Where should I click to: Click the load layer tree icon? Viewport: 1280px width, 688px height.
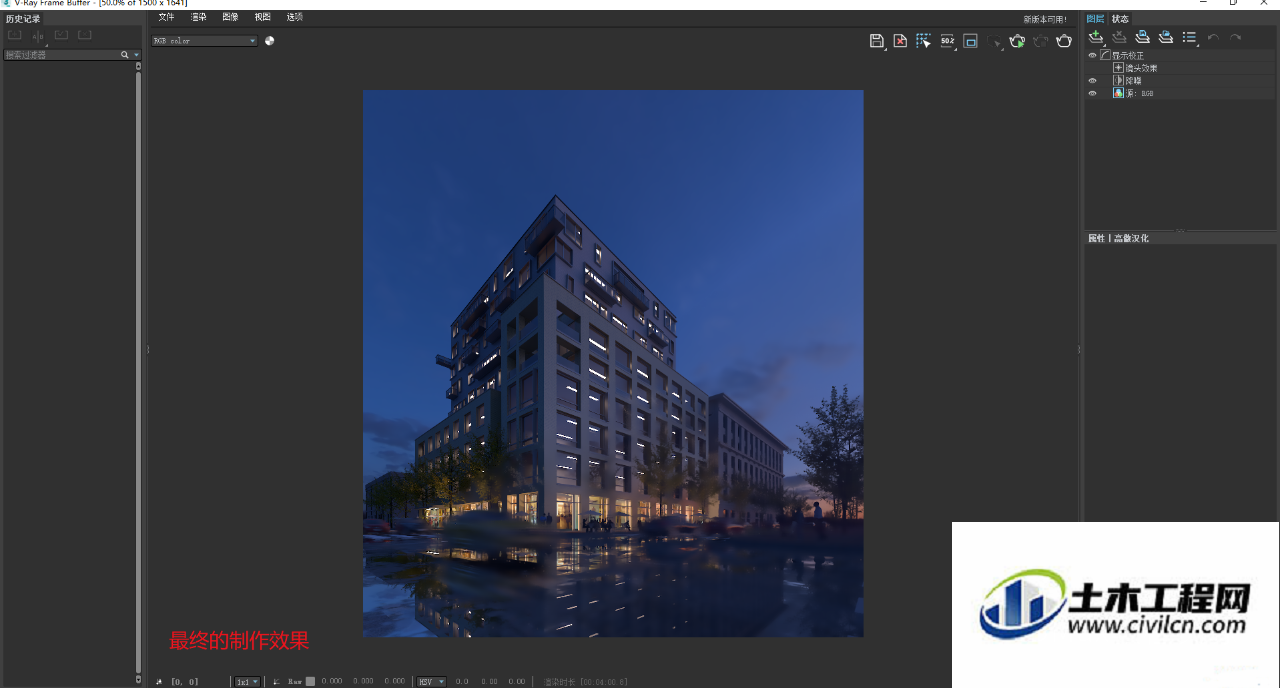(1165, 37)
